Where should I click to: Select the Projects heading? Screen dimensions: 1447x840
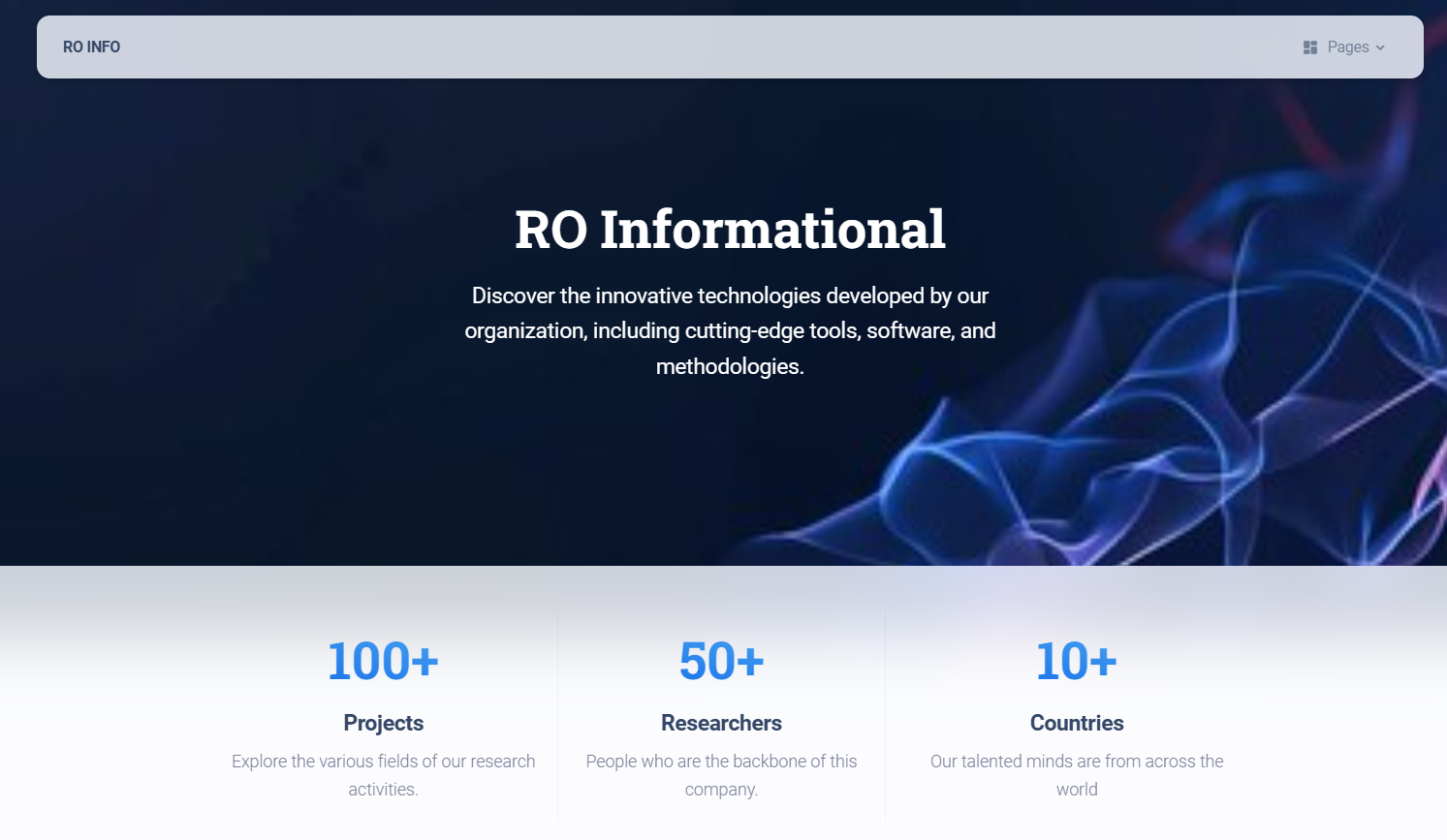(x=383, y=723)
